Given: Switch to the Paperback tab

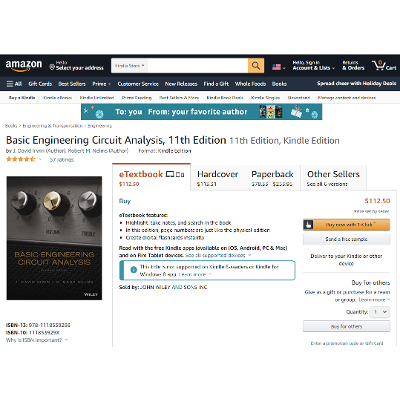Looking at the screenshot, I should click(272, 178).
